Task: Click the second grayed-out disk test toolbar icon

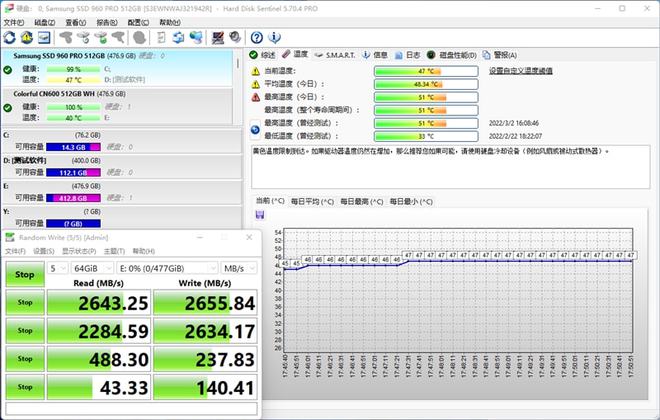Action: click(x=83, y=37)
